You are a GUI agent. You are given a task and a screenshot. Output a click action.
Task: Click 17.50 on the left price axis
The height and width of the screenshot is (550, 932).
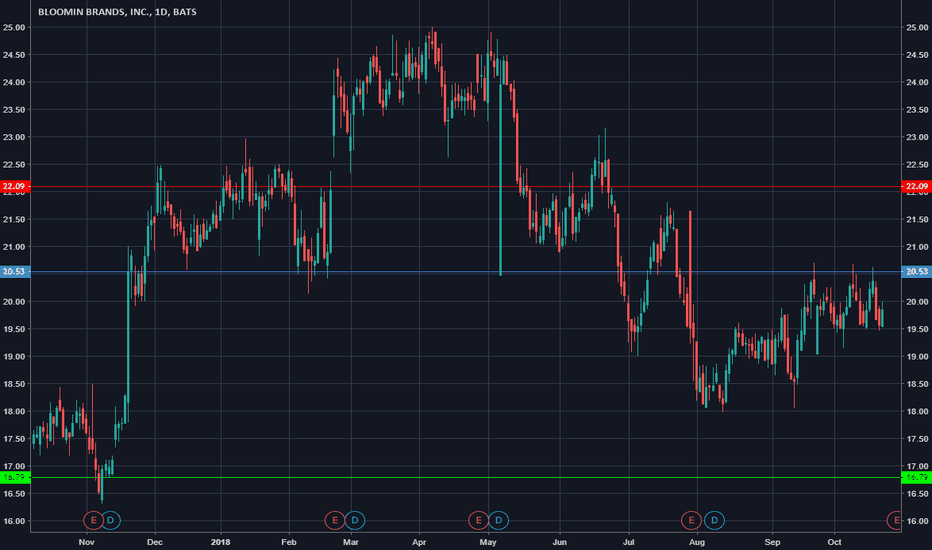(x=14, y=439)
